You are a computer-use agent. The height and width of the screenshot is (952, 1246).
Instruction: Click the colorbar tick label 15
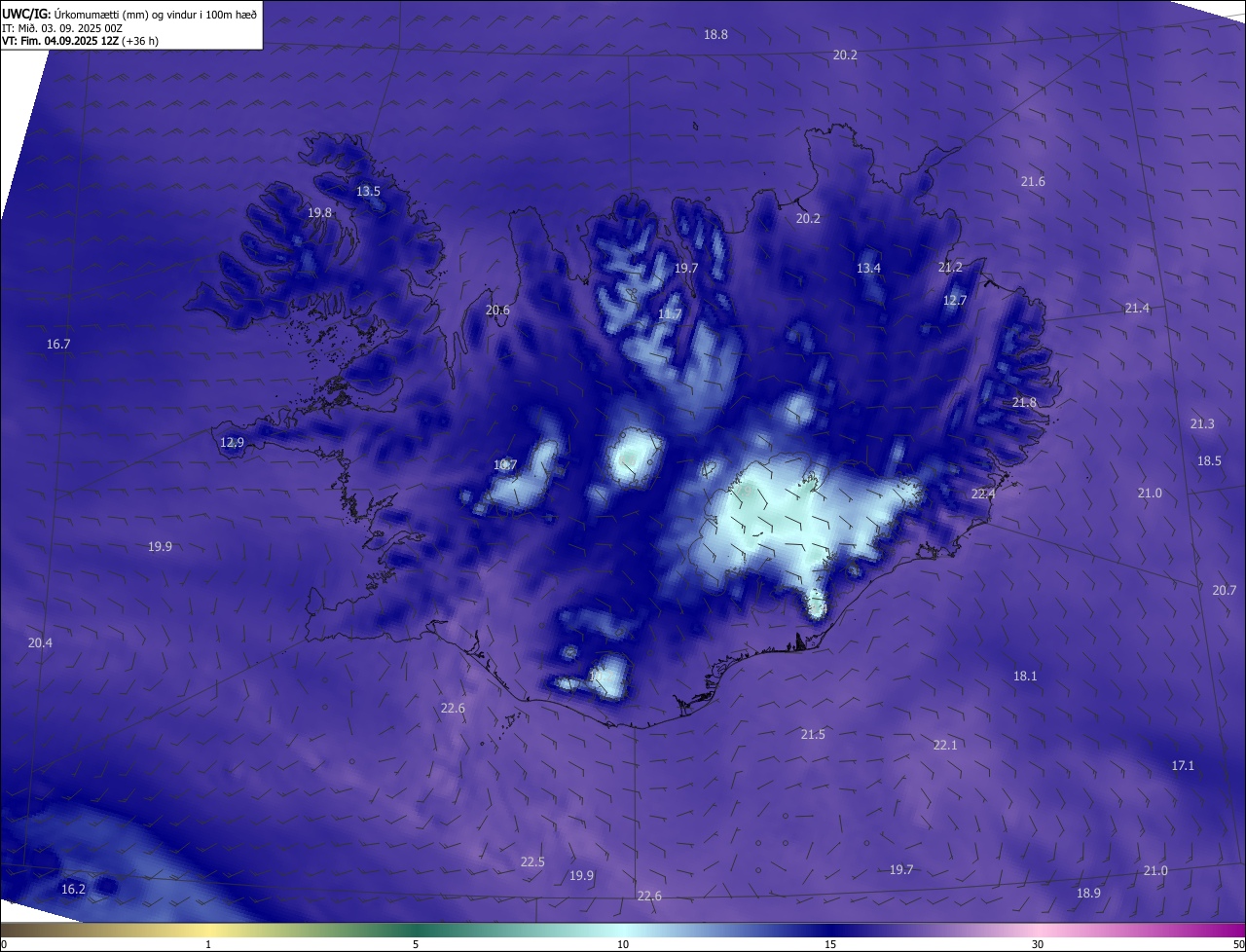pos(830,944)
